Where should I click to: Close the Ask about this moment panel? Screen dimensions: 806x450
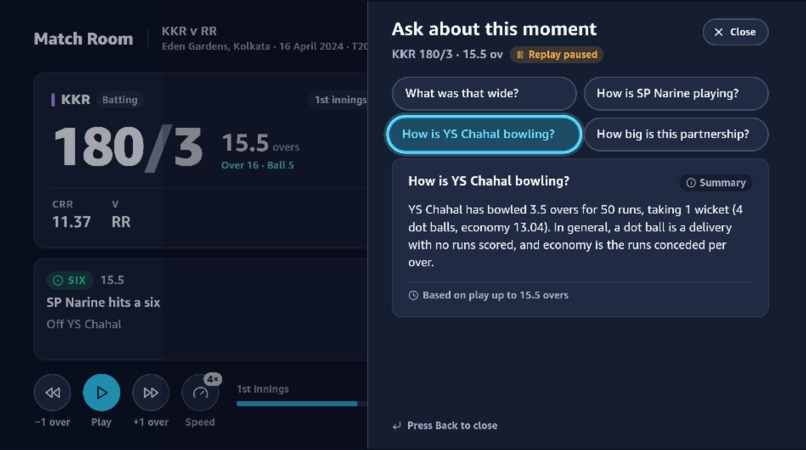(735, 32)
